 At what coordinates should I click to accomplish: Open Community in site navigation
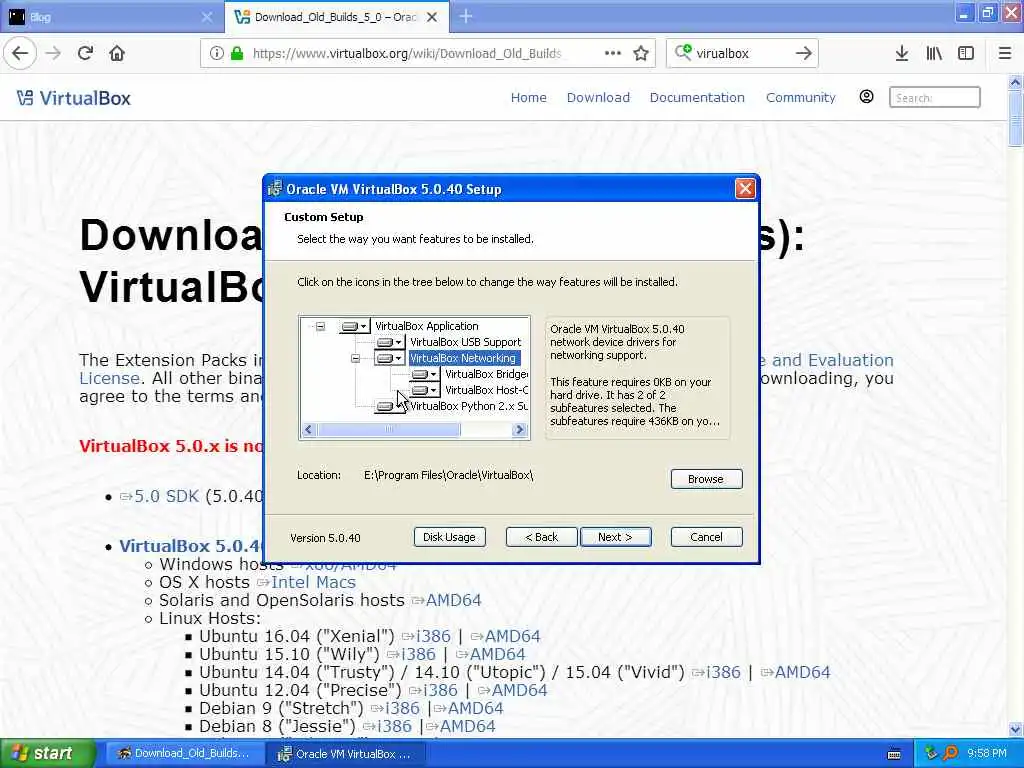(801, 97)
